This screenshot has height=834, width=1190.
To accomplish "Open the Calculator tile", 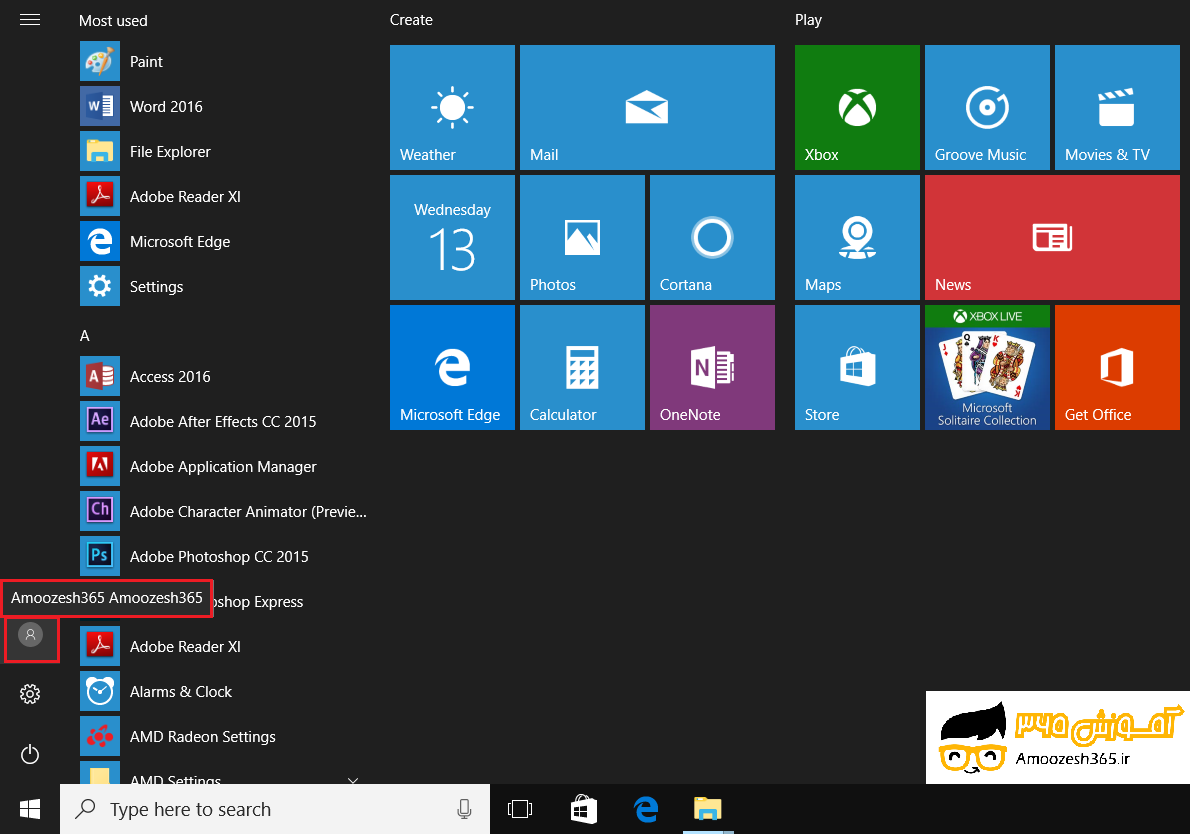I will 582,367.
